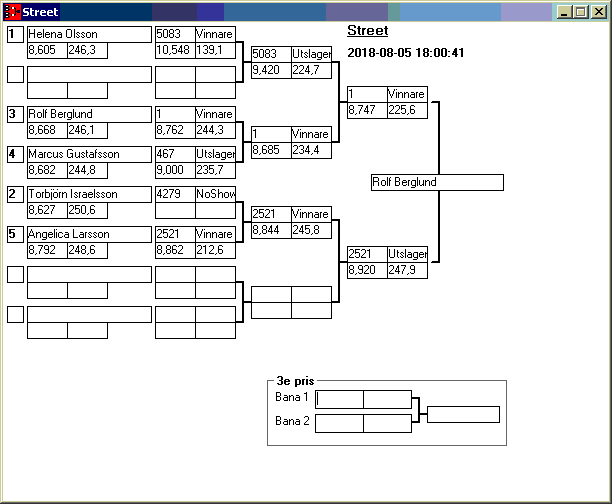Click the underlined Street heading
The height and width of the screenshot is (504, 612).
coord(367,31)
